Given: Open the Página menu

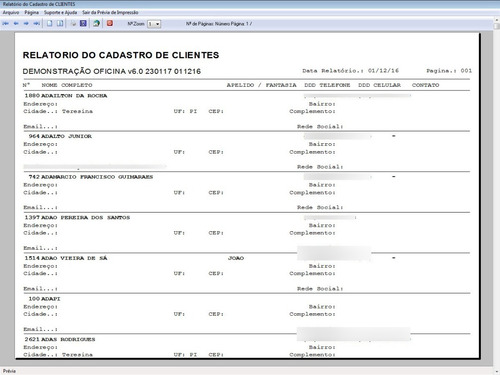Looking at the screenshot, I should 32,13.
